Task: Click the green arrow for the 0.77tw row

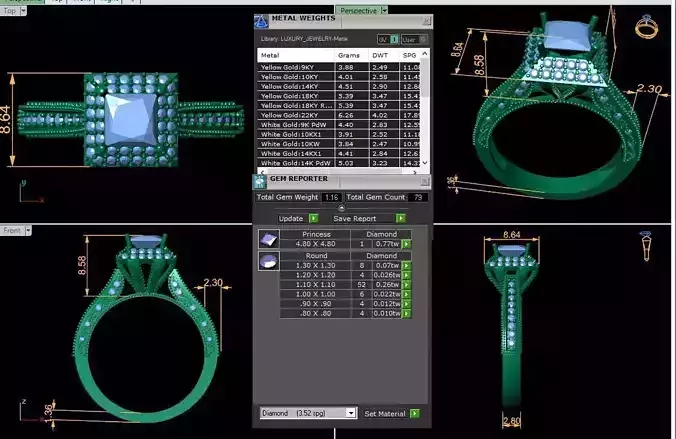Action: tap(406, 244)
